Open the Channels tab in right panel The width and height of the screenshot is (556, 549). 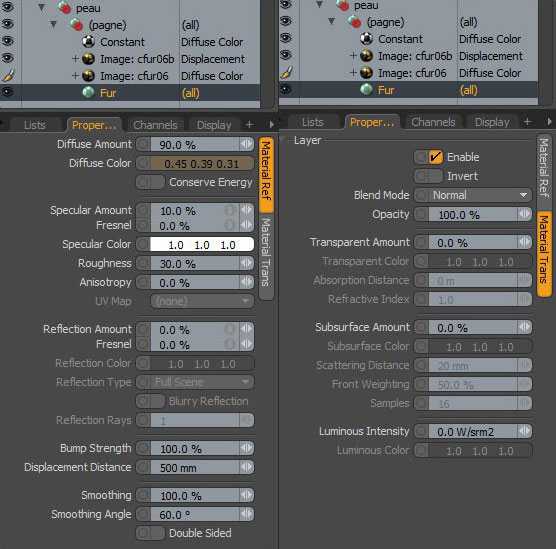click(x=433, y=122)
